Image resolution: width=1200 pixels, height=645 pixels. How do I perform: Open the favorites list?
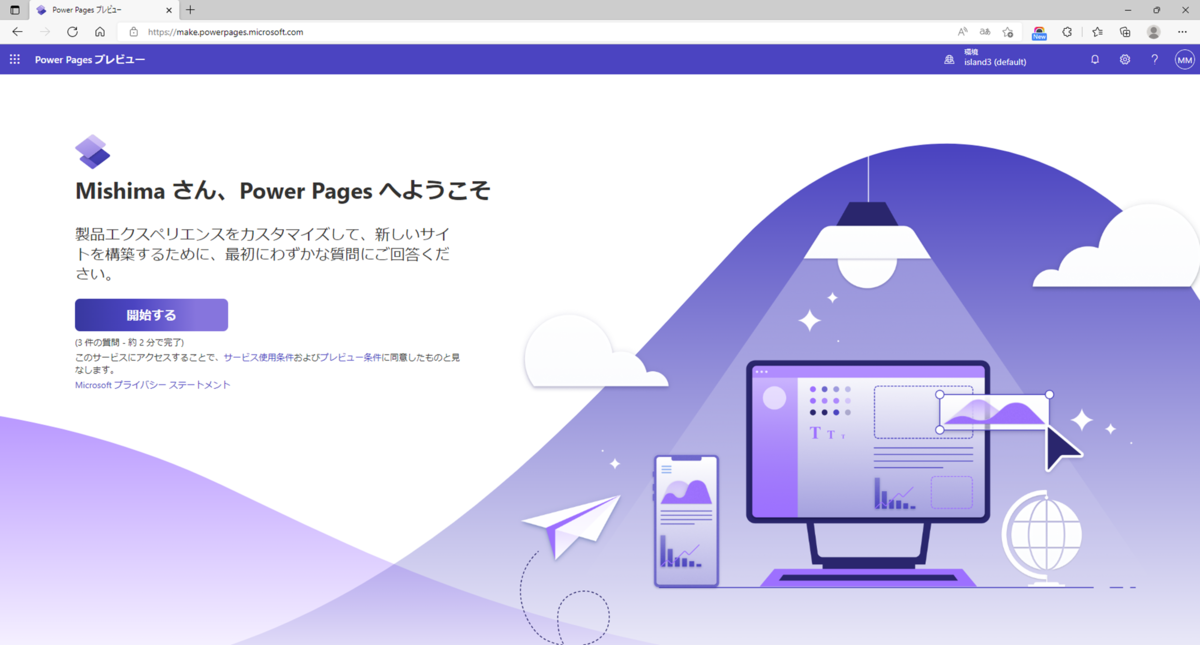coord(1097,32)
